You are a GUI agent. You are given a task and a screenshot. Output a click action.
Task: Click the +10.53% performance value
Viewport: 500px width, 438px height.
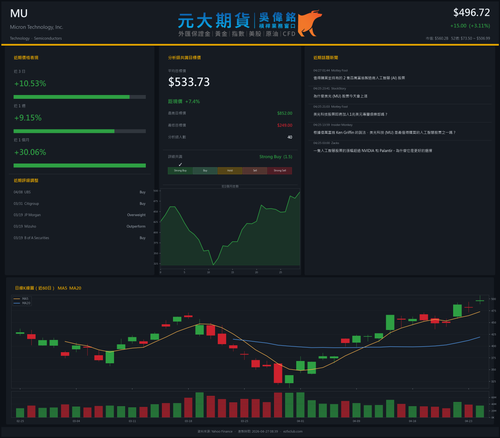[30, 83]
